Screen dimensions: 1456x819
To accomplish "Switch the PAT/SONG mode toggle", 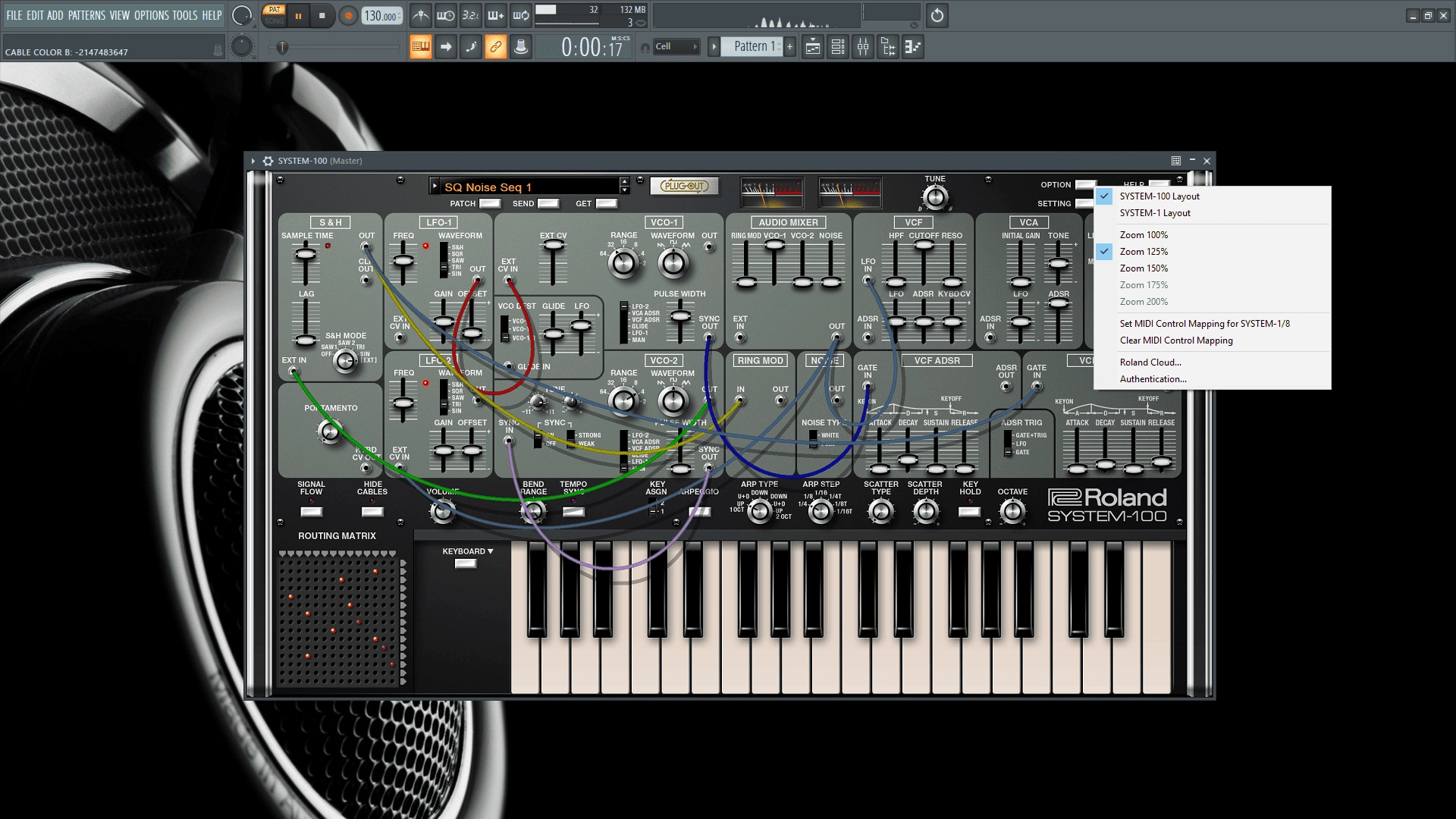I will [x=275, y=15].
